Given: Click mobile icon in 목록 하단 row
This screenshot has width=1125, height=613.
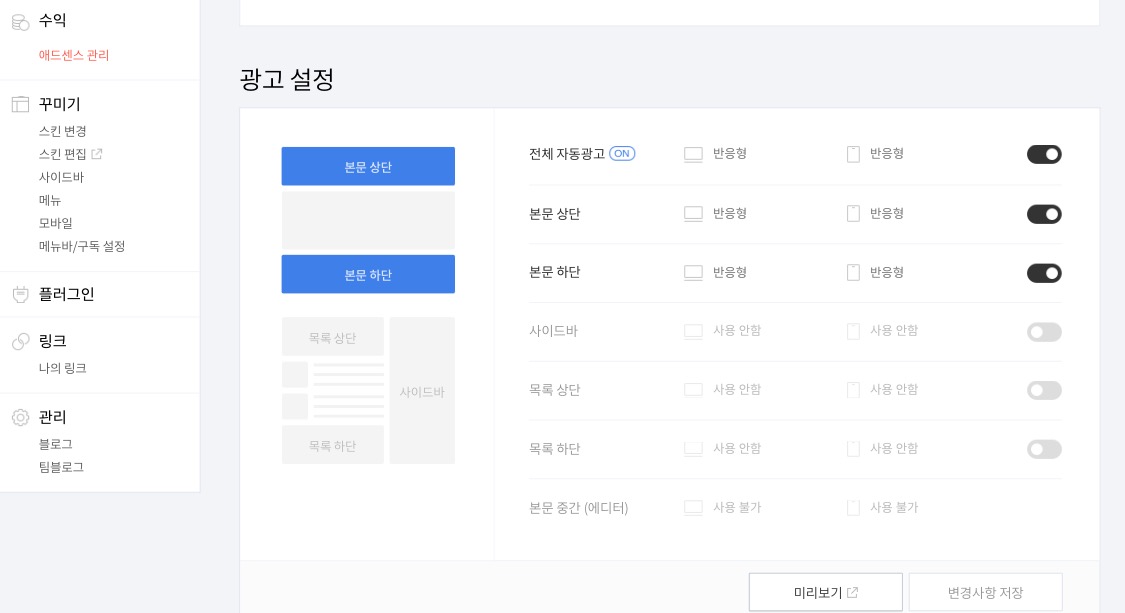Looking at the screenshot, I should click(853, 449).
